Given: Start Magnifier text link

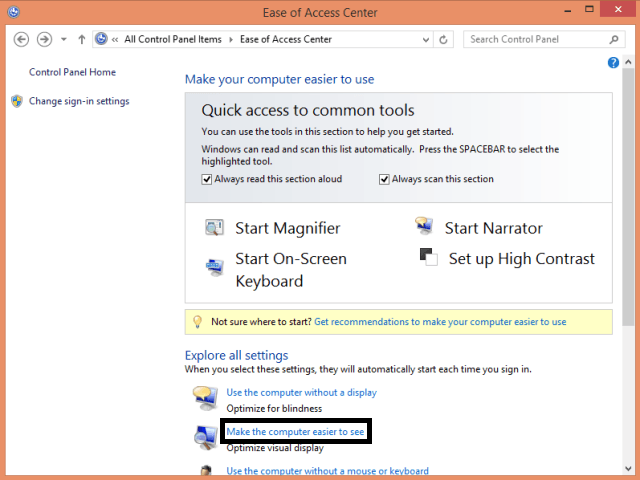Looking at the screenshot, I should [x=288, y=228].
